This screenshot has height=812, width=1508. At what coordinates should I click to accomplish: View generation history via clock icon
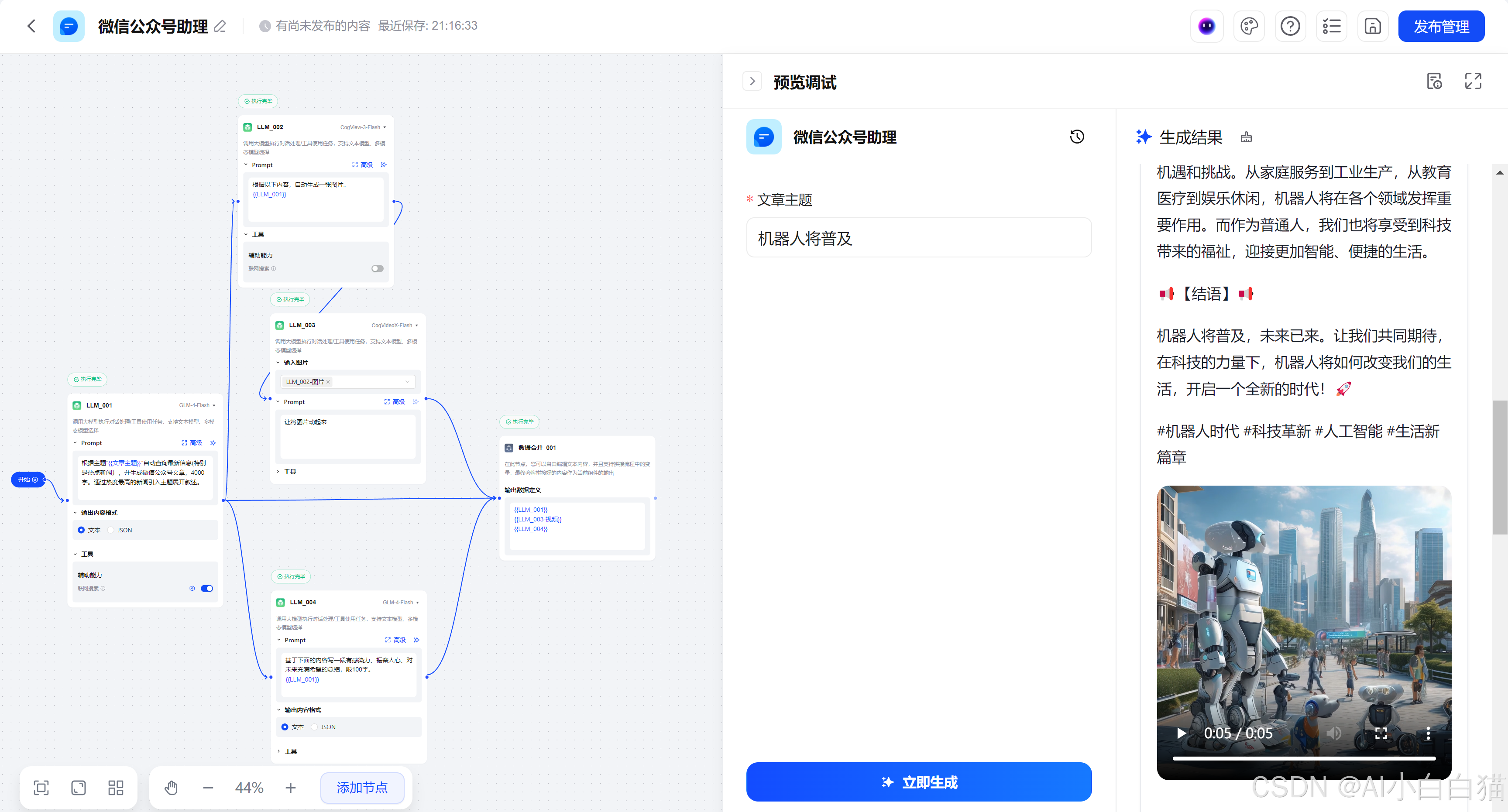[x=1077, y=136]
